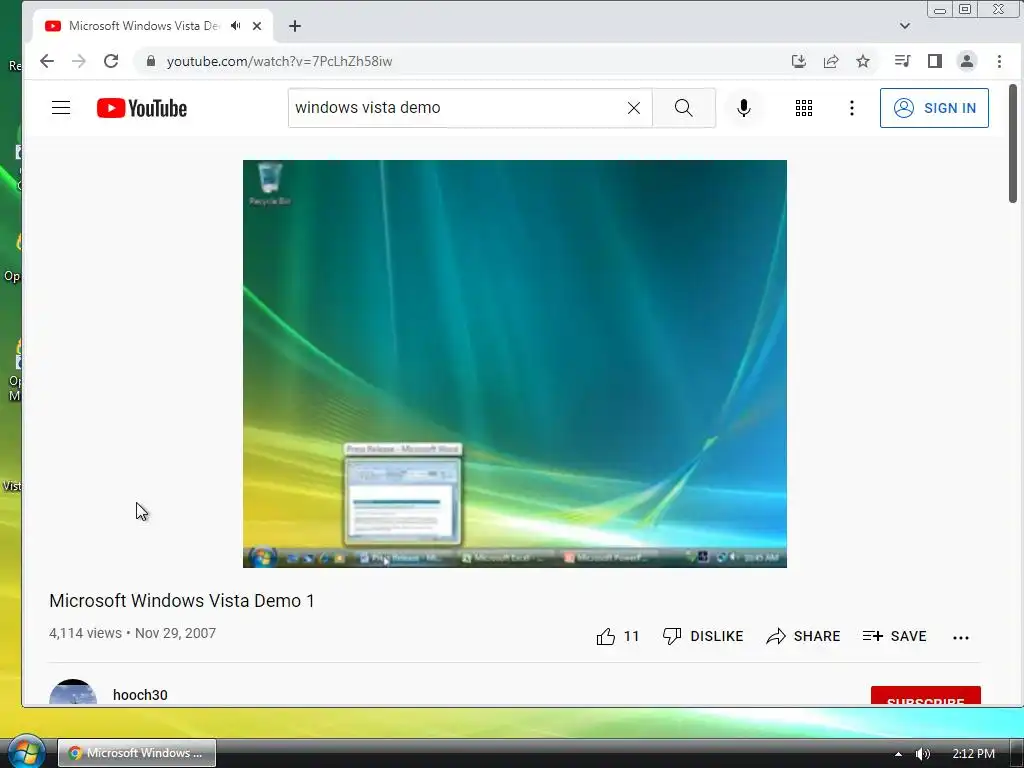Screen dimensions: 1024x768
Task: Save the video to a playlist
Action: [894, 636]
